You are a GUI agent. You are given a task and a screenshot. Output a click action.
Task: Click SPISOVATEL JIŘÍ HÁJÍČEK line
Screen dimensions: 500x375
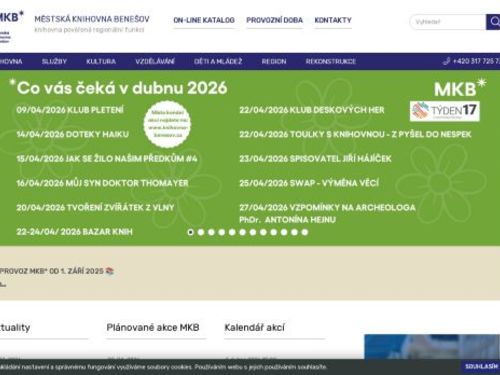click(315, 159)
